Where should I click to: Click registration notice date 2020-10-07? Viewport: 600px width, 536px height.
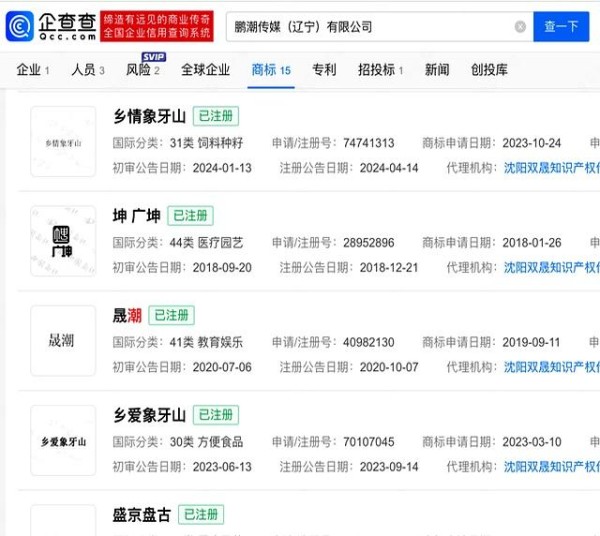[x=389, y=367]
